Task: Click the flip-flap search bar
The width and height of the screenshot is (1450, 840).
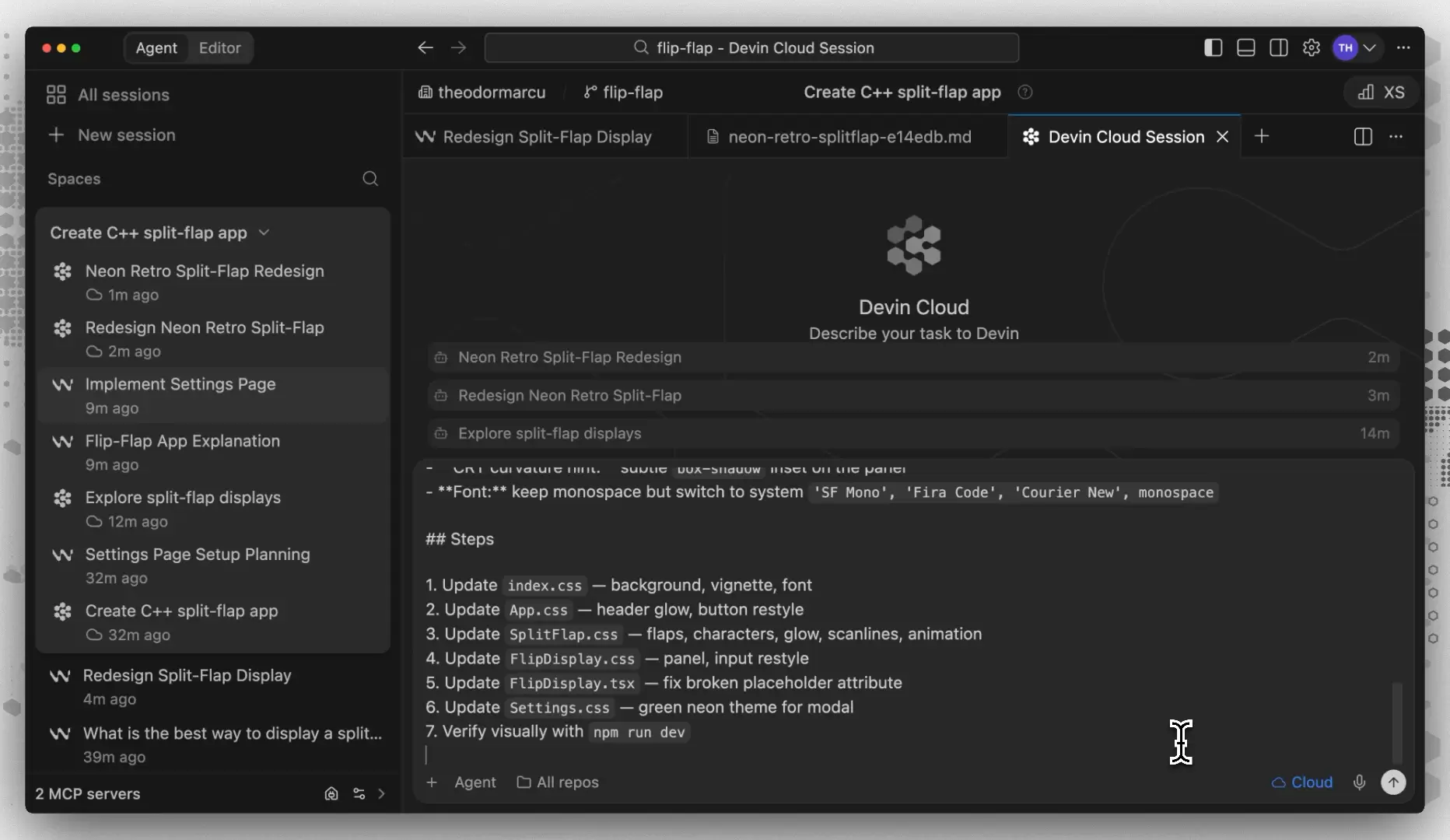Action: pyautogui.click(x=751, y=48)
